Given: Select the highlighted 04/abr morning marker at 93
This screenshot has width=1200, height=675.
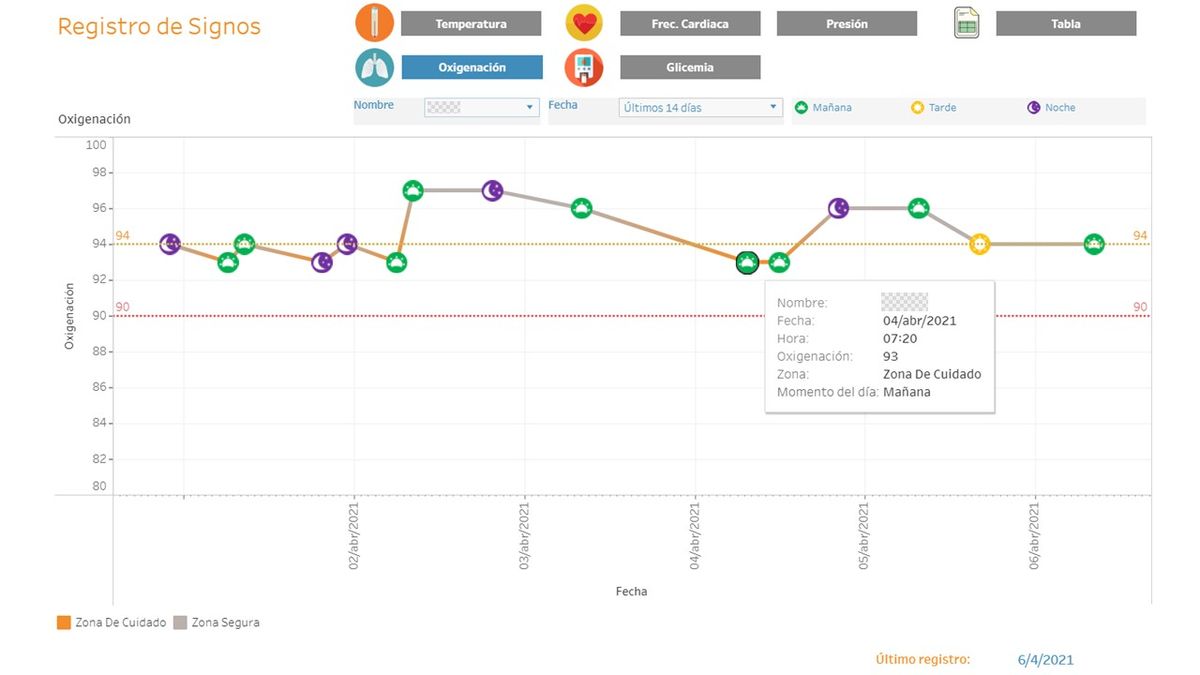Looking at the screenshot, I should coord(746,263).
